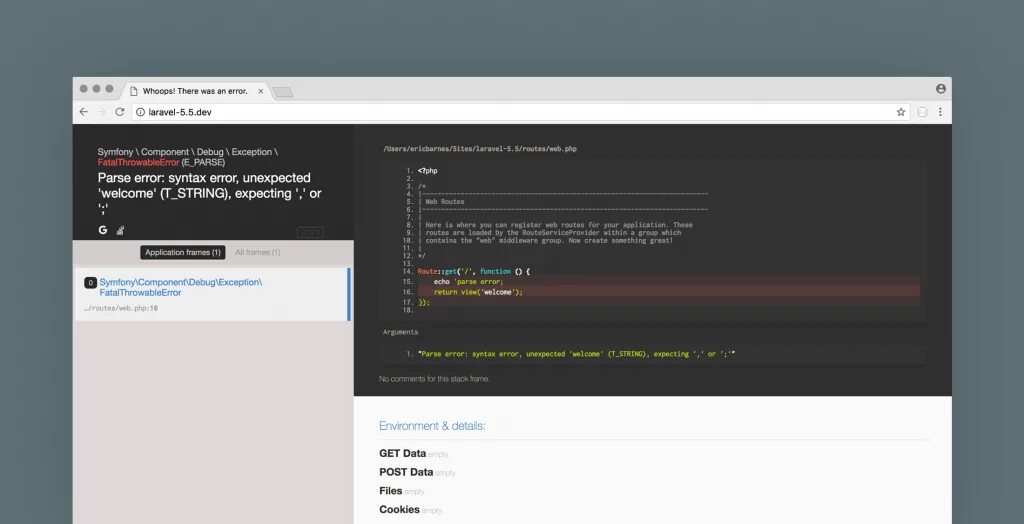Click the 'Environment & details:' heading
The image size is (1024, 524).
point(432,426)
